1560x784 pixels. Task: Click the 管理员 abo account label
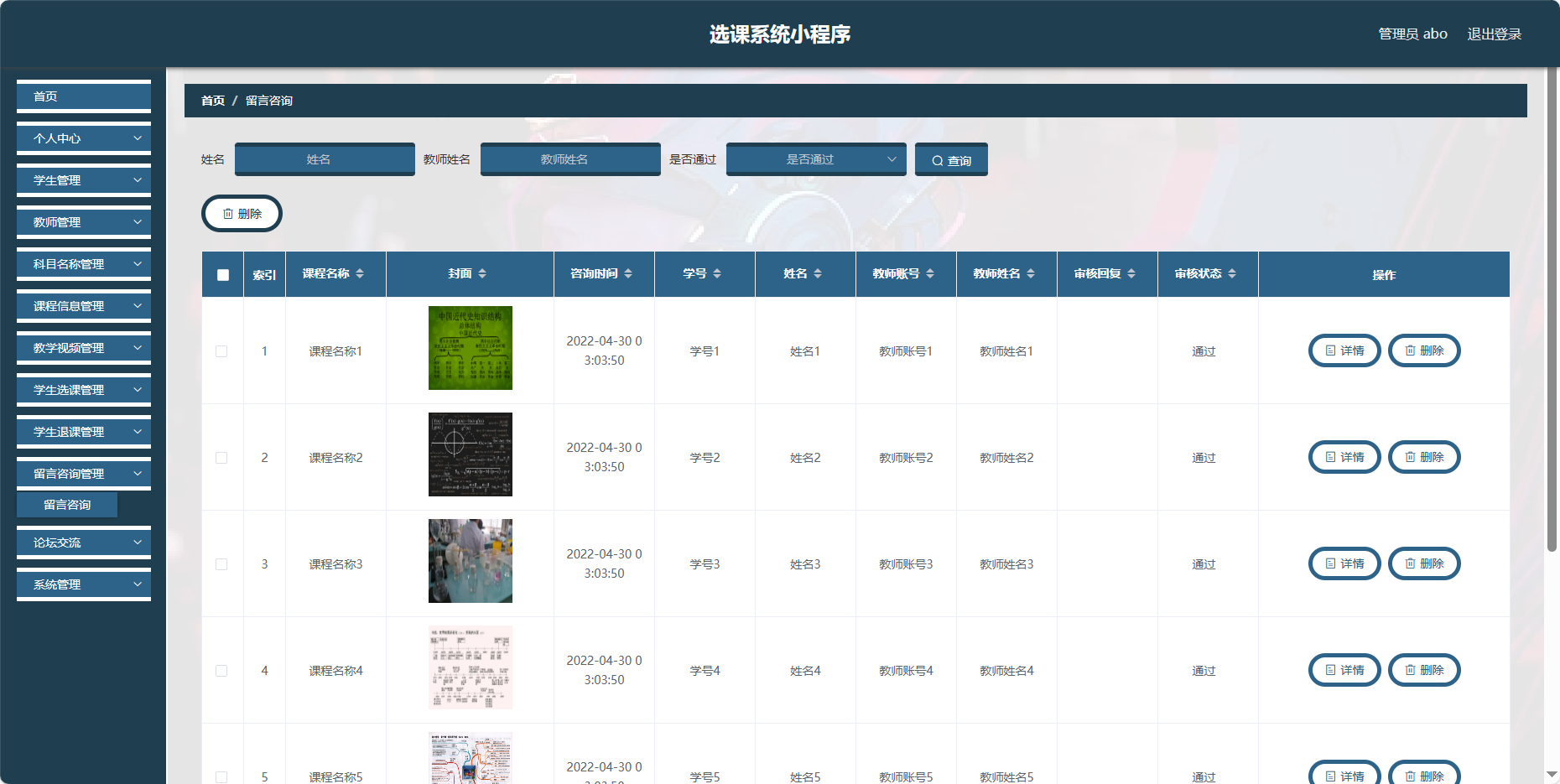pos(1412,34)
